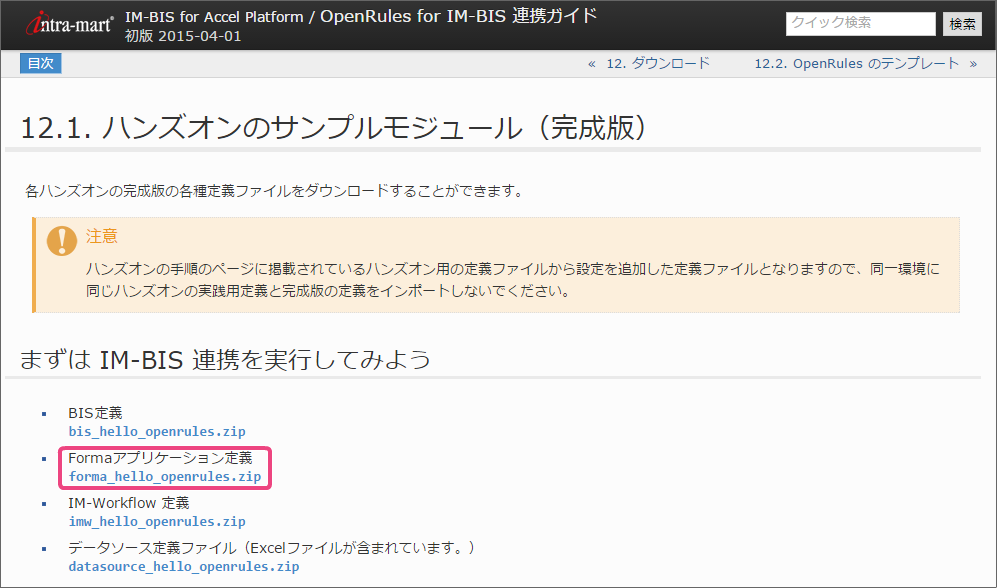
Task: Click the header title IM-BIS for Accel Platform
Action: coord(214,17)
